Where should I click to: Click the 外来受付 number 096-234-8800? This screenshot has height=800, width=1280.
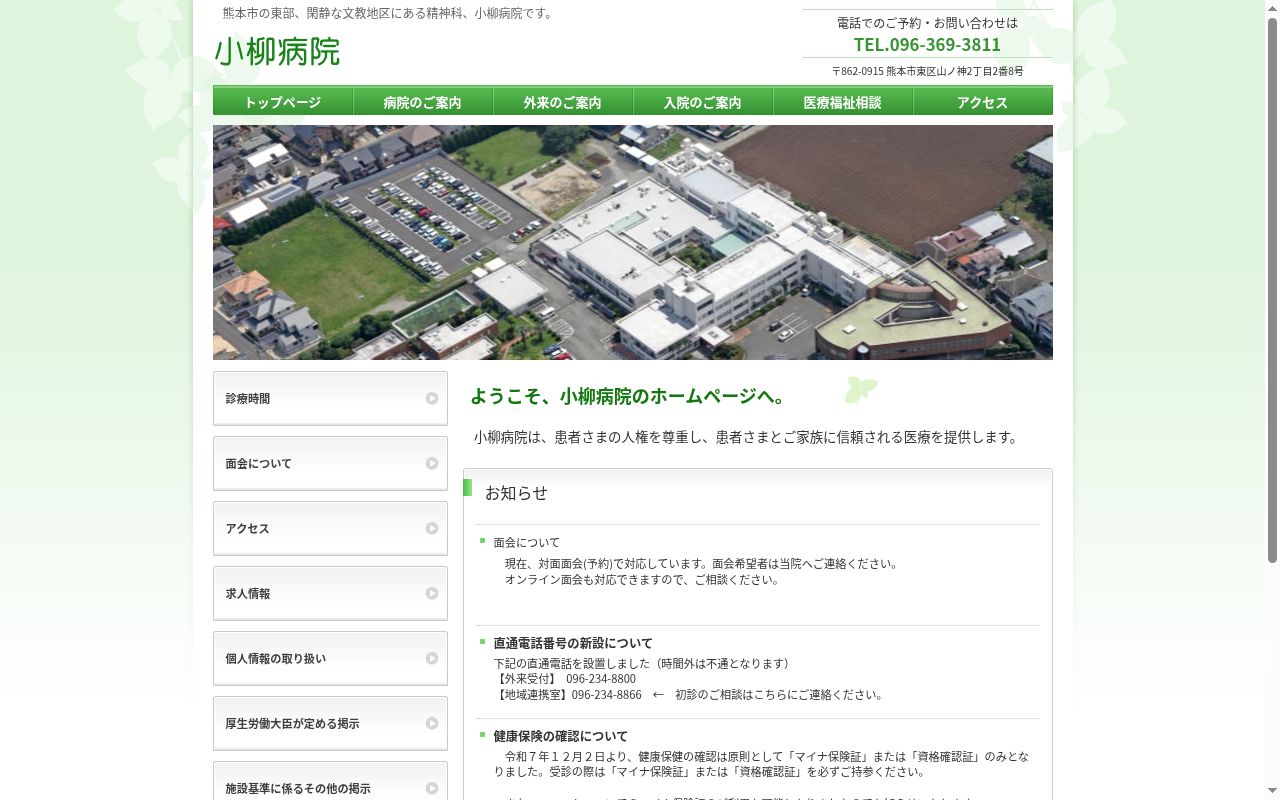pyautogui.click(x=601, y=679)
